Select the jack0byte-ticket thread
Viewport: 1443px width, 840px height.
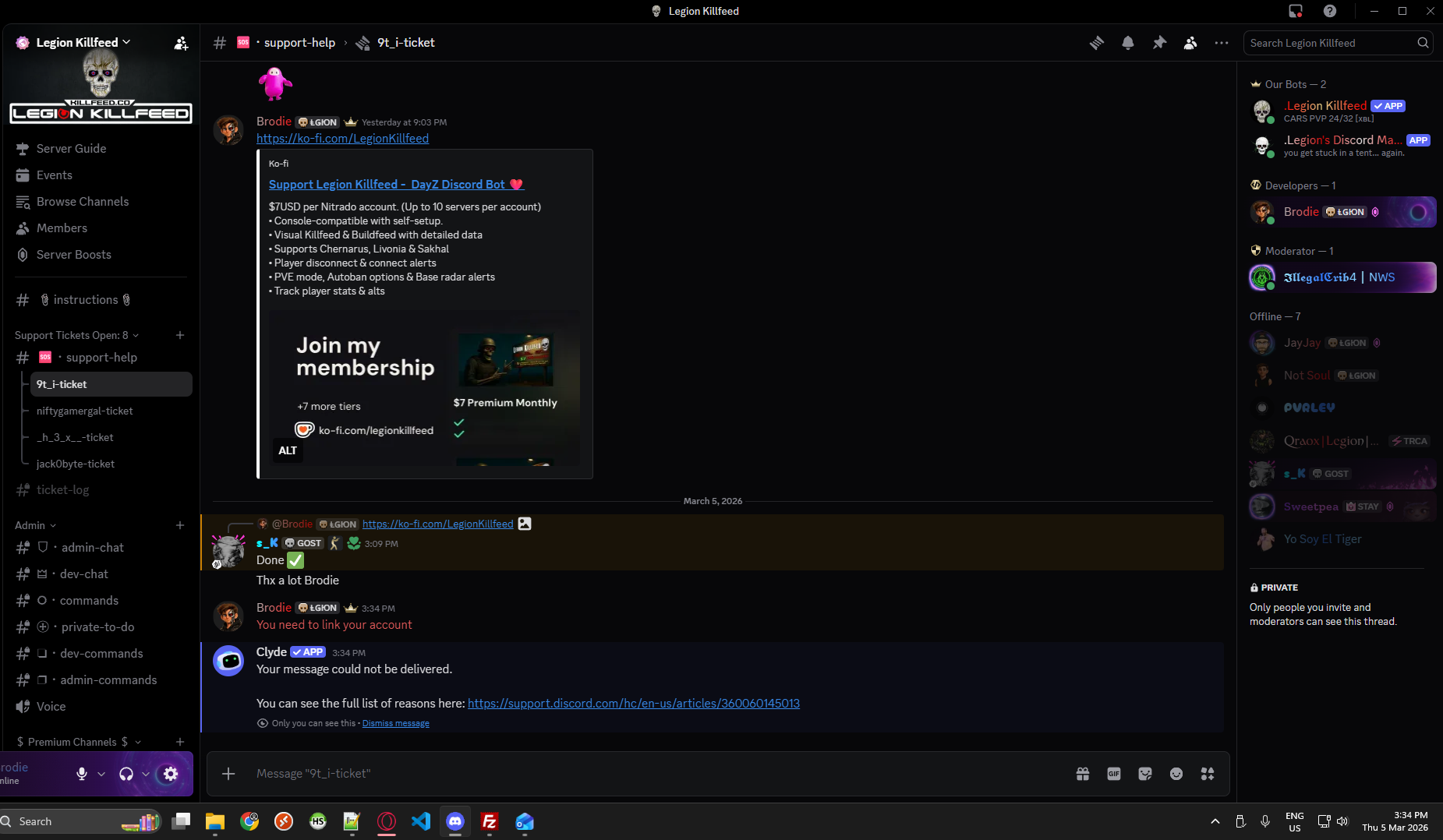111,464
